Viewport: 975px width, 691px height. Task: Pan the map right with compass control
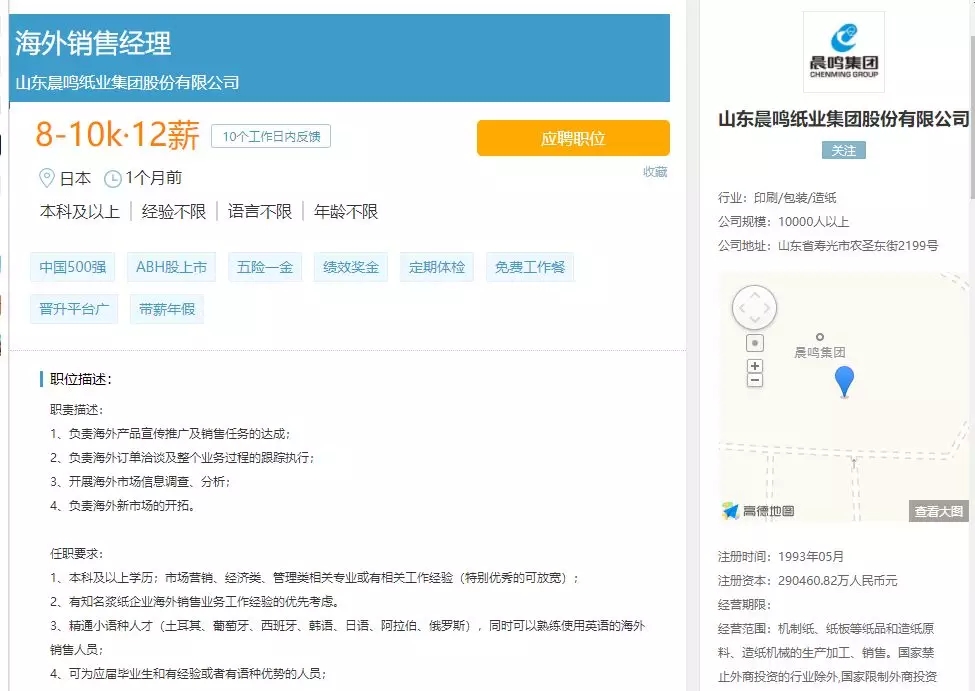tap(768, 307)
